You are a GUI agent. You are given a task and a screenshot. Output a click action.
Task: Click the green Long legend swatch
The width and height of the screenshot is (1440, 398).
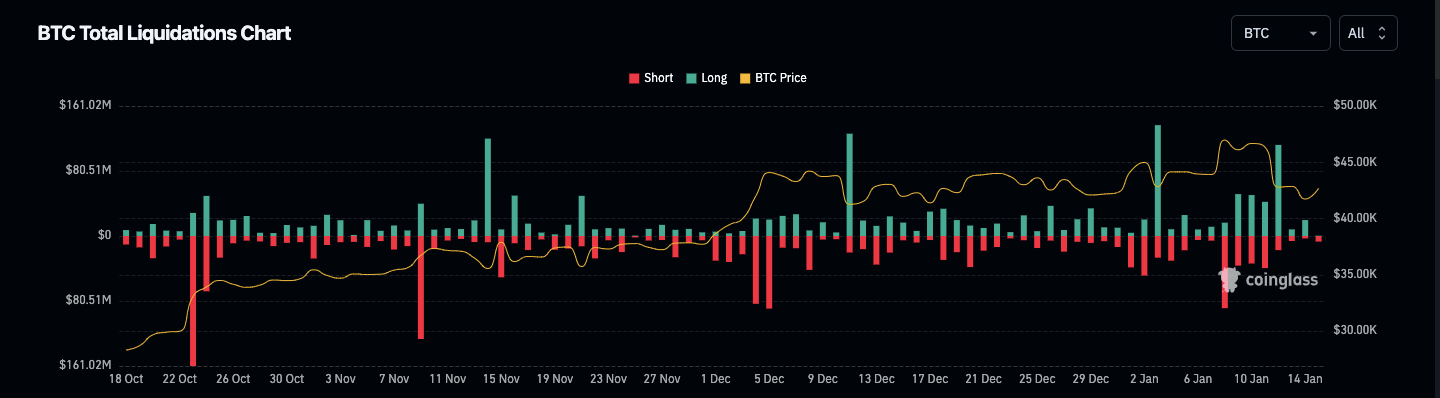click(691, 78)
